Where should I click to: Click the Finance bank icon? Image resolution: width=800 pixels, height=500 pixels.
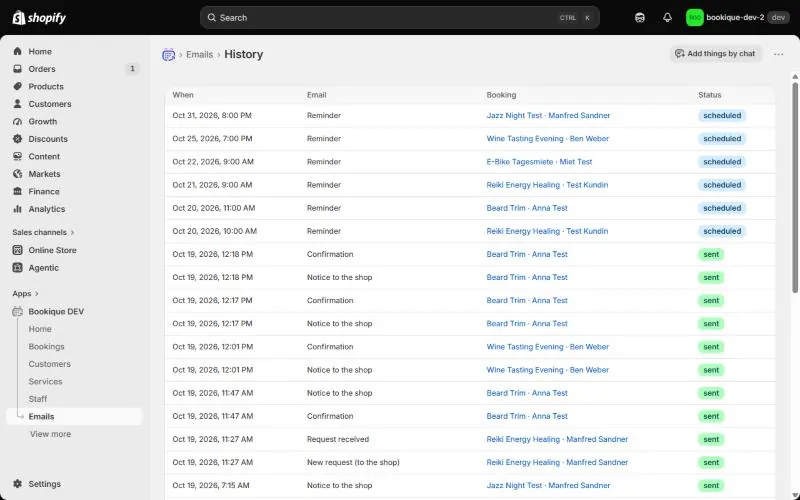click(17, 191)
